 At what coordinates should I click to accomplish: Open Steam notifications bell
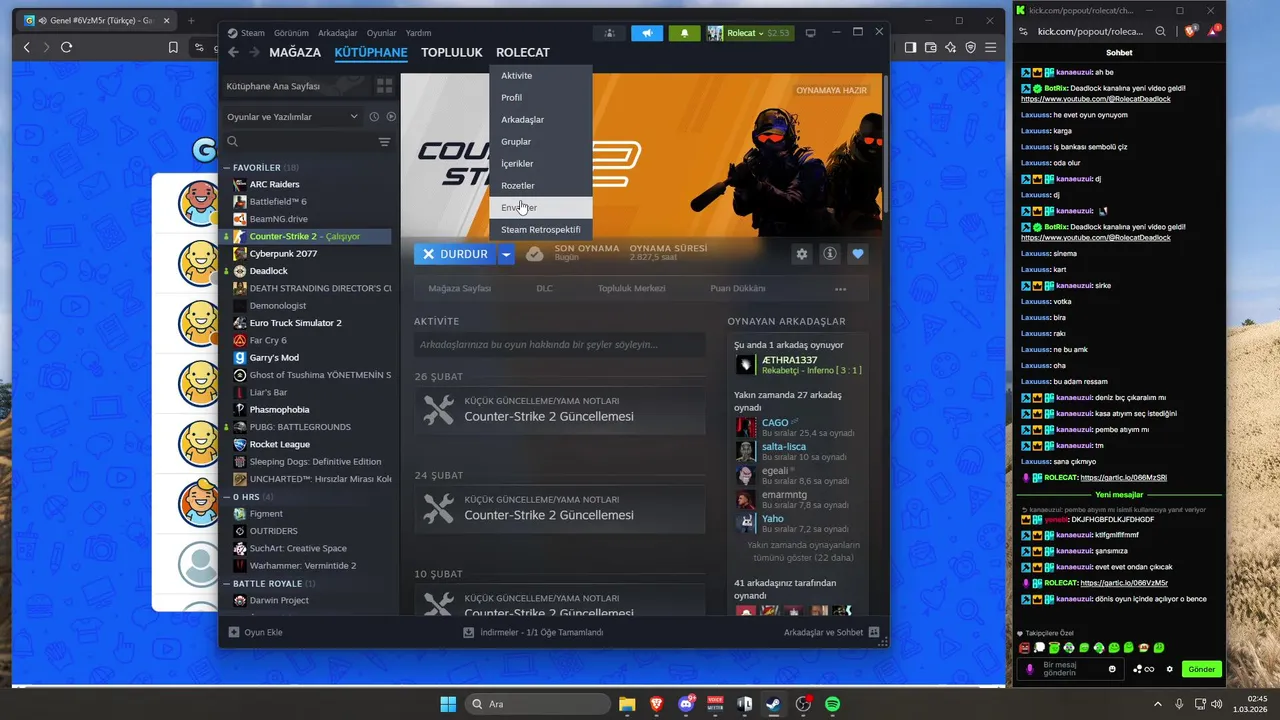pyautogui.click(x=684, y=33)
